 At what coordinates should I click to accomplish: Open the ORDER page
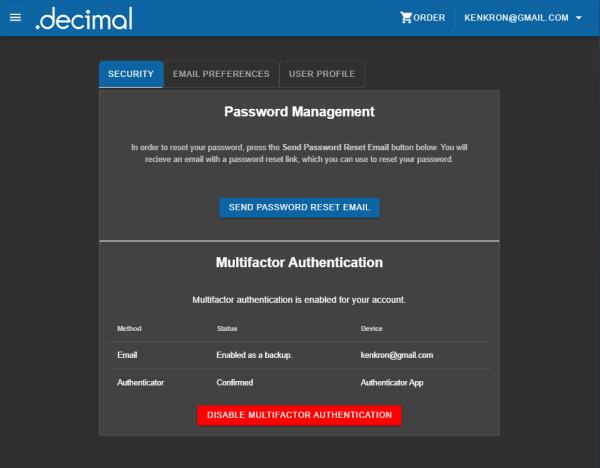click(423, 18)
